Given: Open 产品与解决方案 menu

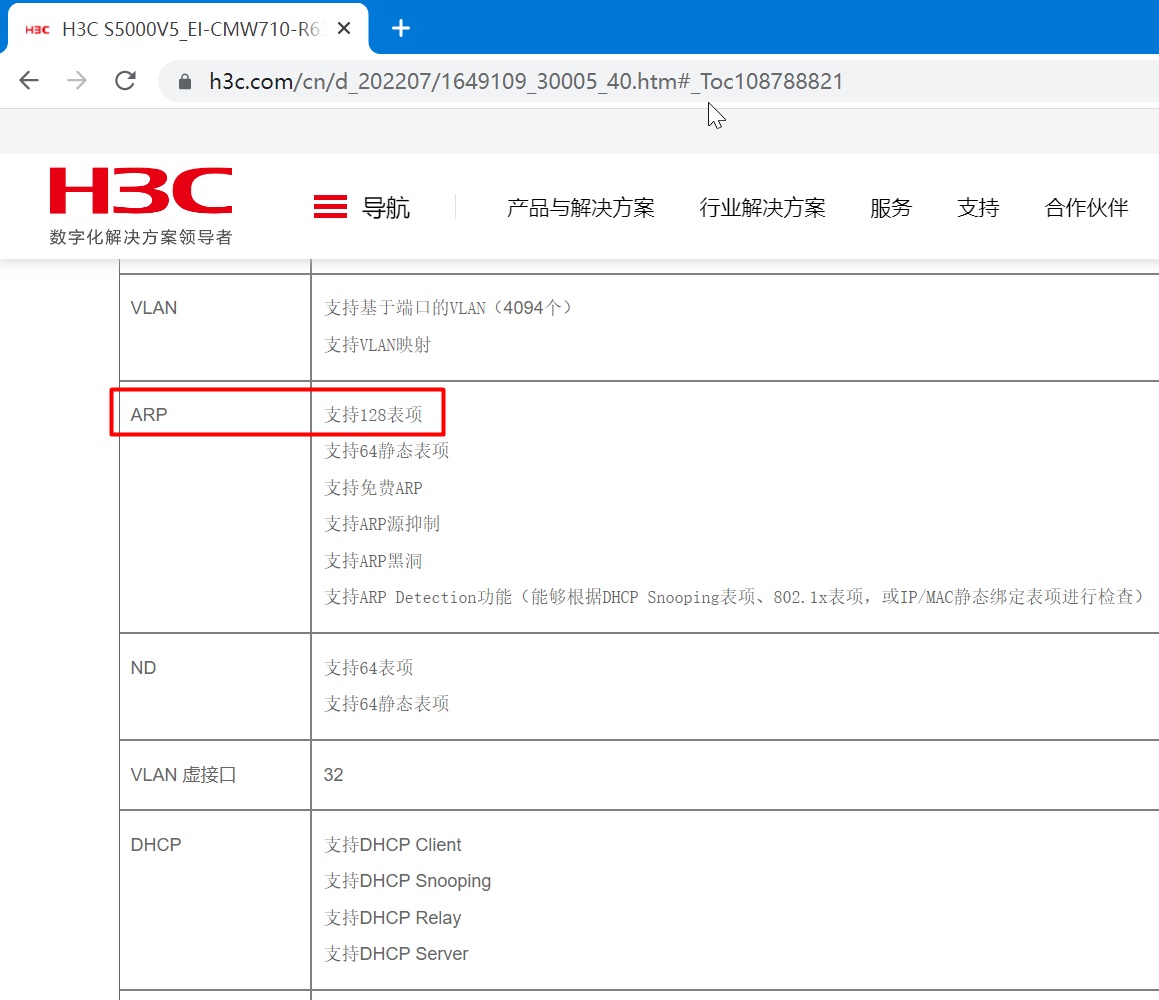Looking at the screenshot, I should point(580,208).
